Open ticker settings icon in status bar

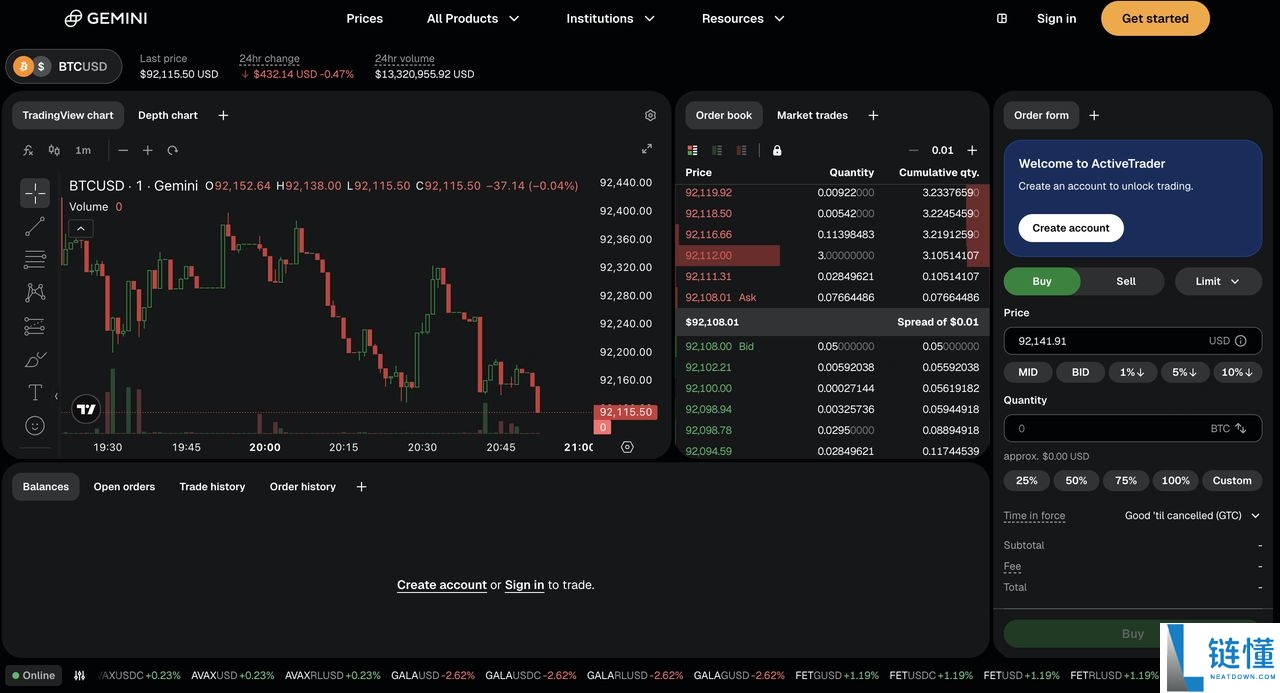pos(80,675)
